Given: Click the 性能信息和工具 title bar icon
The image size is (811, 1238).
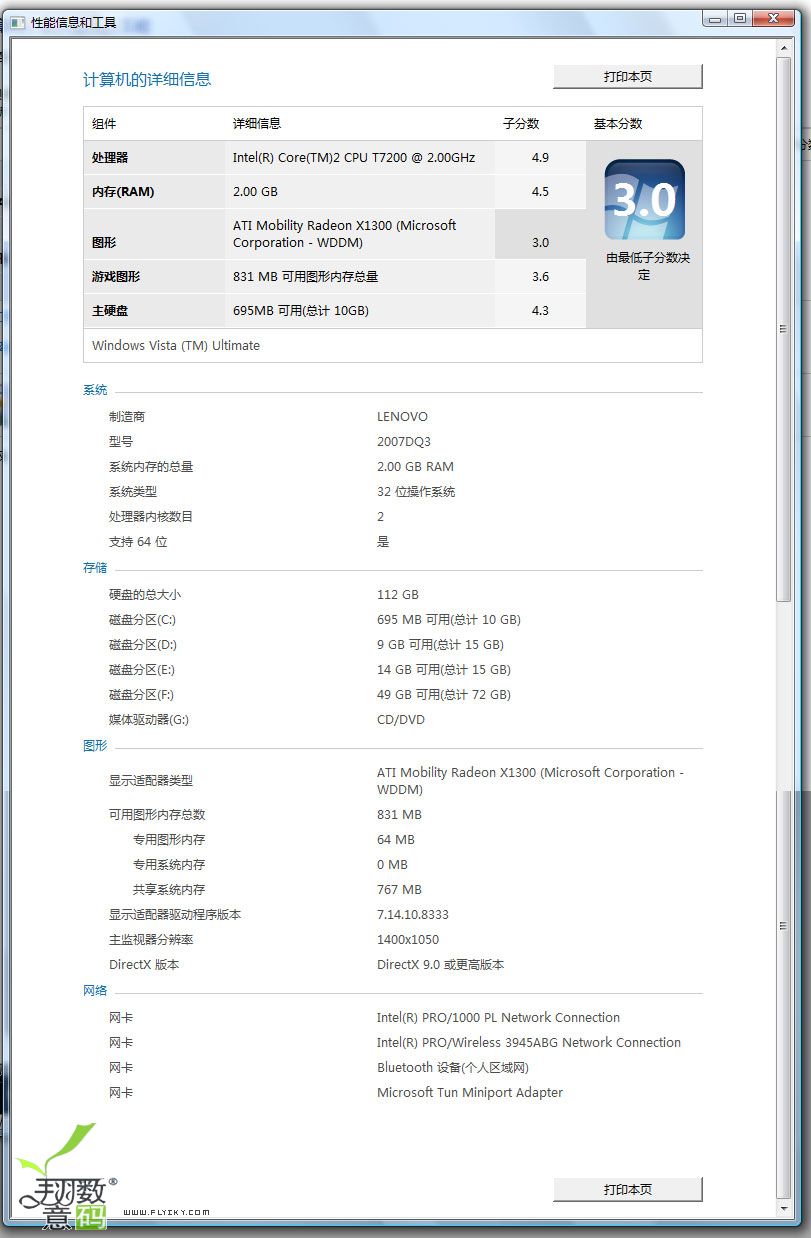Looking at the screenshot, I should point(18,22).
